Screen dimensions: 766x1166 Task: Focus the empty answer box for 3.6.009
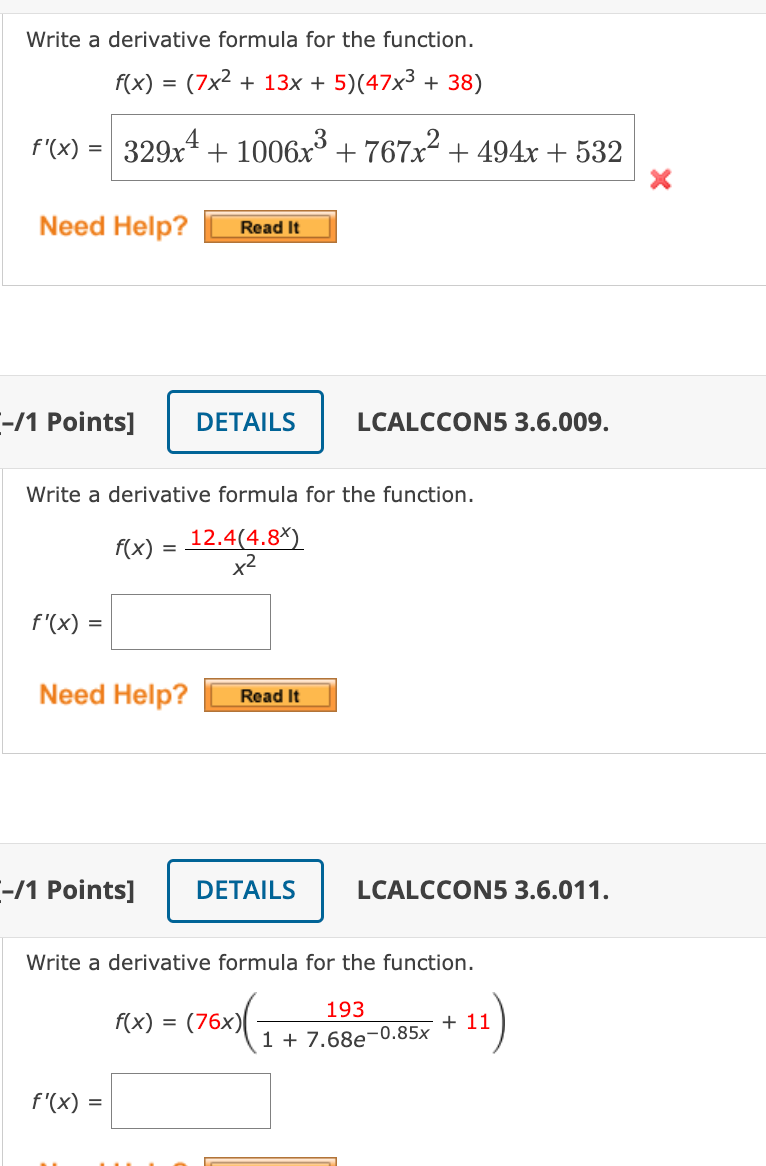(191, 622)
